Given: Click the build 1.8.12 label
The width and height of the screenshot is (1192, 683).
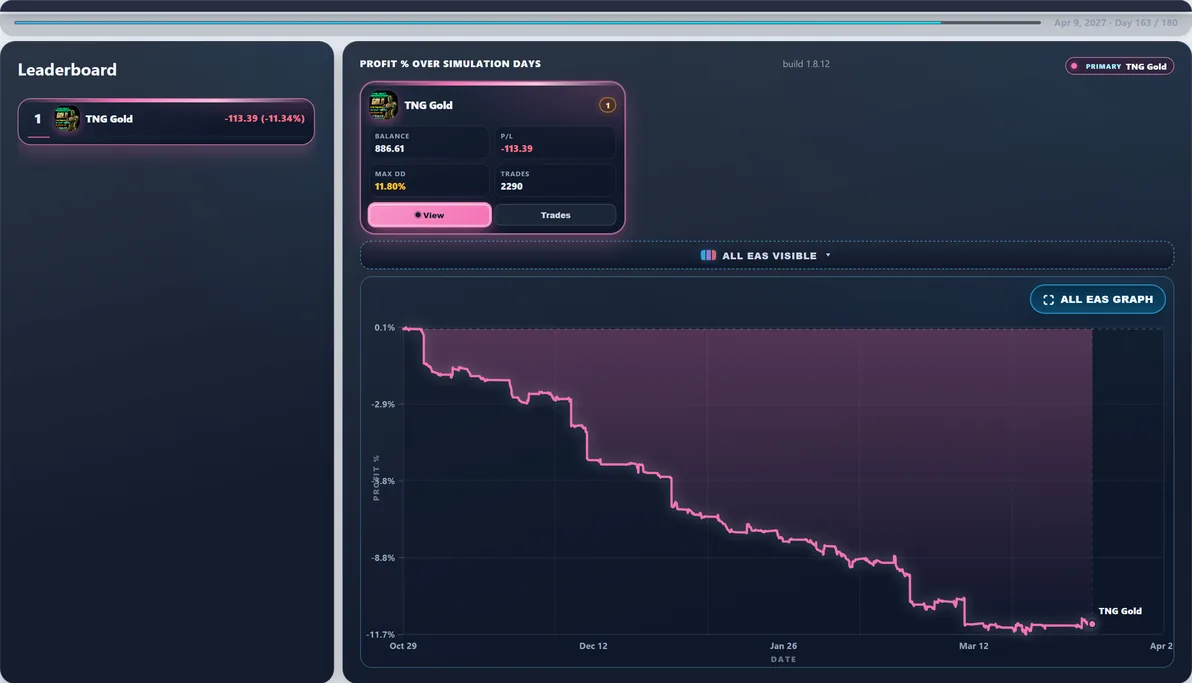Looking at the screenshot, I should point(806,64).
